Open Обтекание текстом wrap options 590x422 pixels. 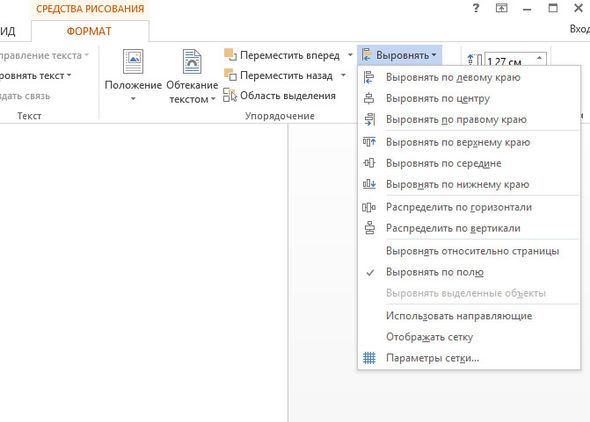pyautogui.click(x=192, y=76)
